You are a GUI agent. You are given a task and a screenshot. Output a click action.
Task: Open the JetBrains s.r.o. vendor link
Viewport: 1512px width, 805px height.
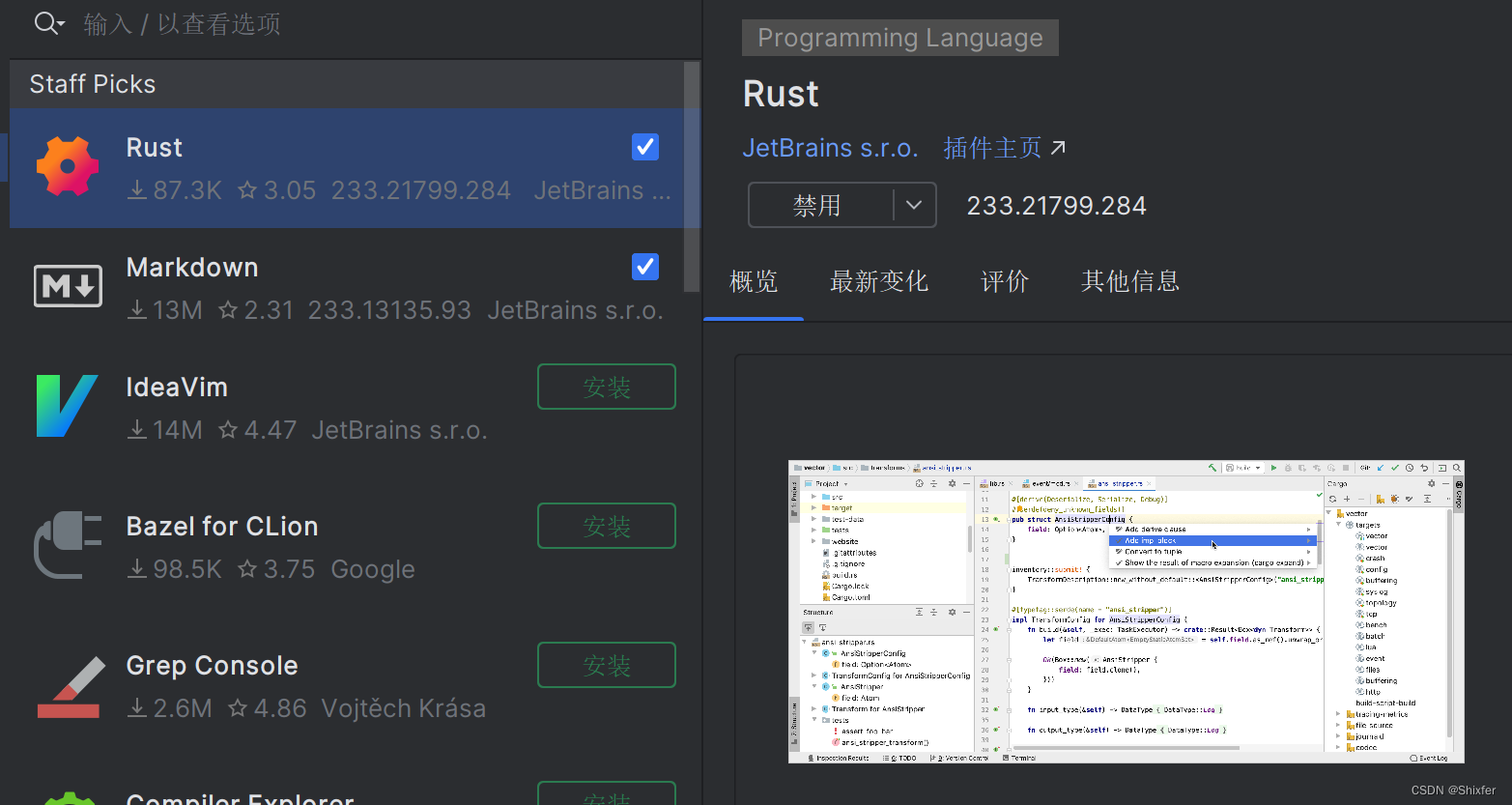[x=830, y=148]
